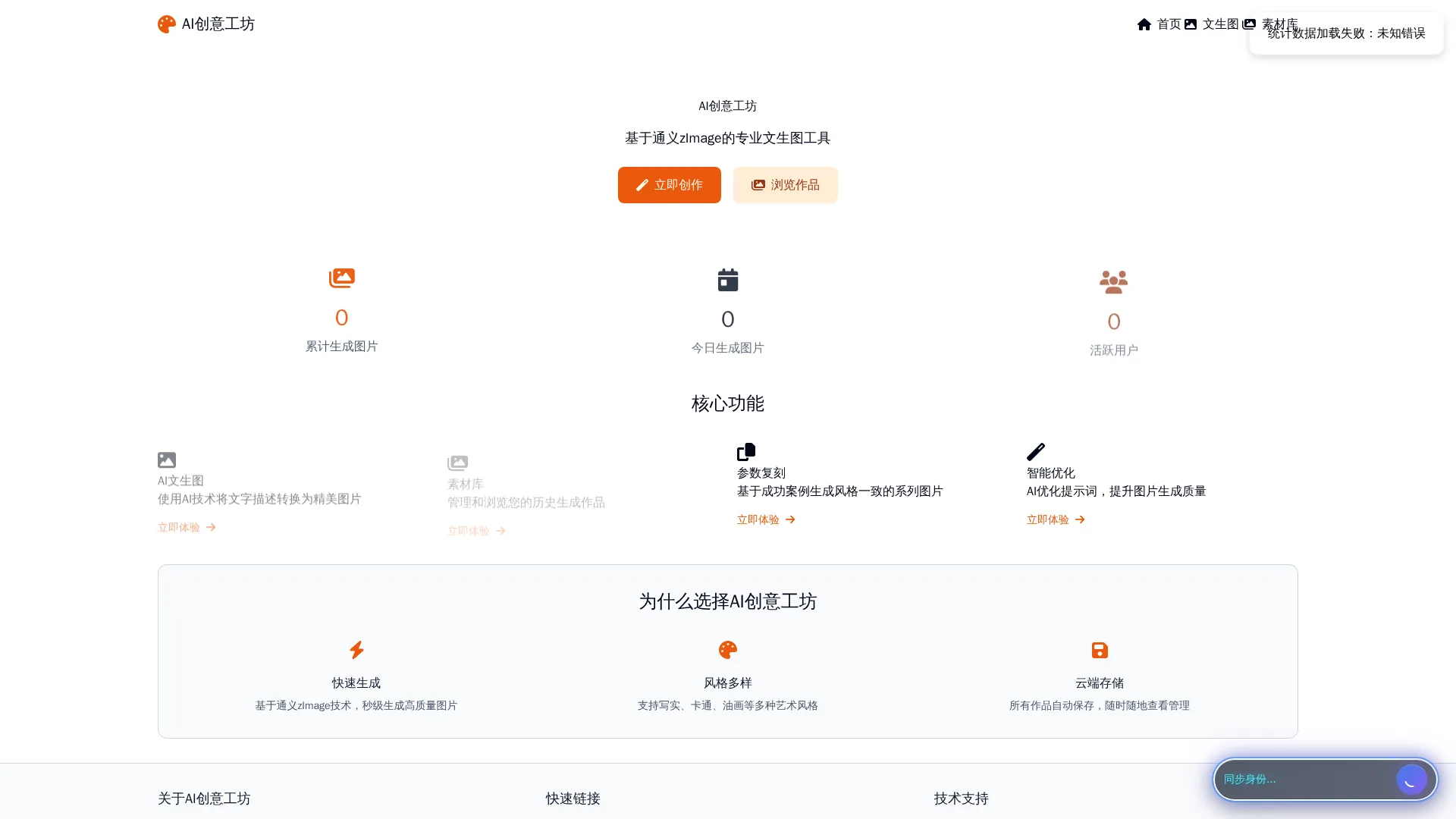The width and height of the screenshot is (1456, 819).
Task: Click the 同步身份 loading notification
Action: (1323, 779)
